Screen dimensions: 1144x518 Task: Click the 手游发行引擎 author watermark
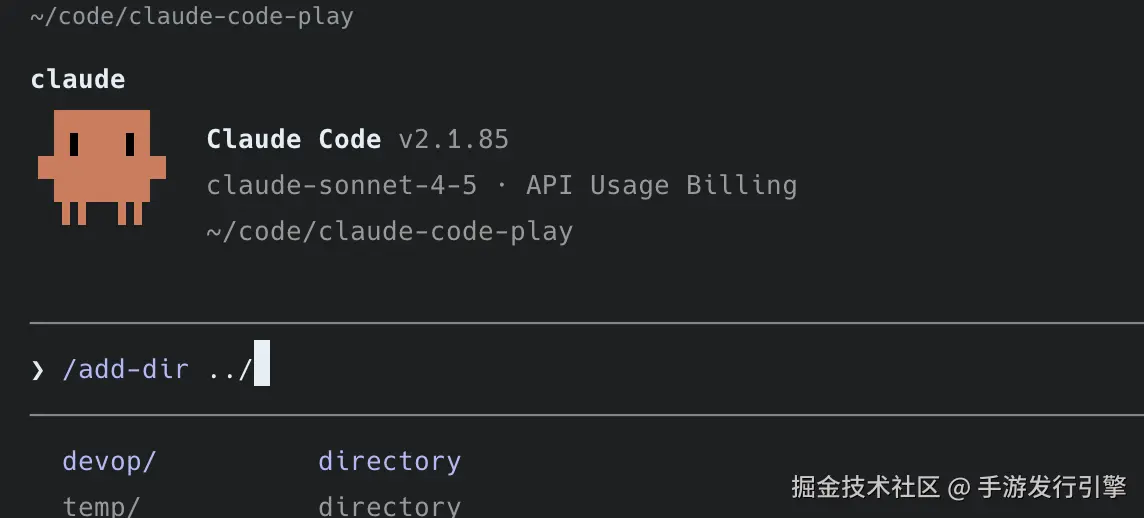coord(1052,487)
